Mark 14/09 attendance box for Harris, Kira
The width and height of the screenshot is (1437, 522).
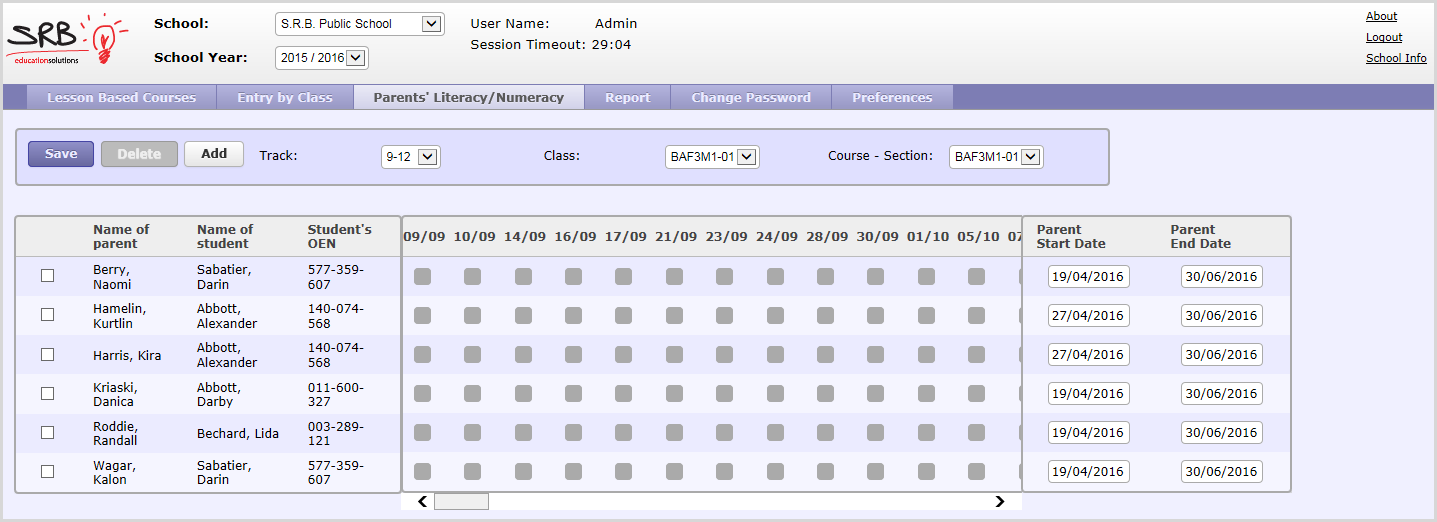(523, 355)
